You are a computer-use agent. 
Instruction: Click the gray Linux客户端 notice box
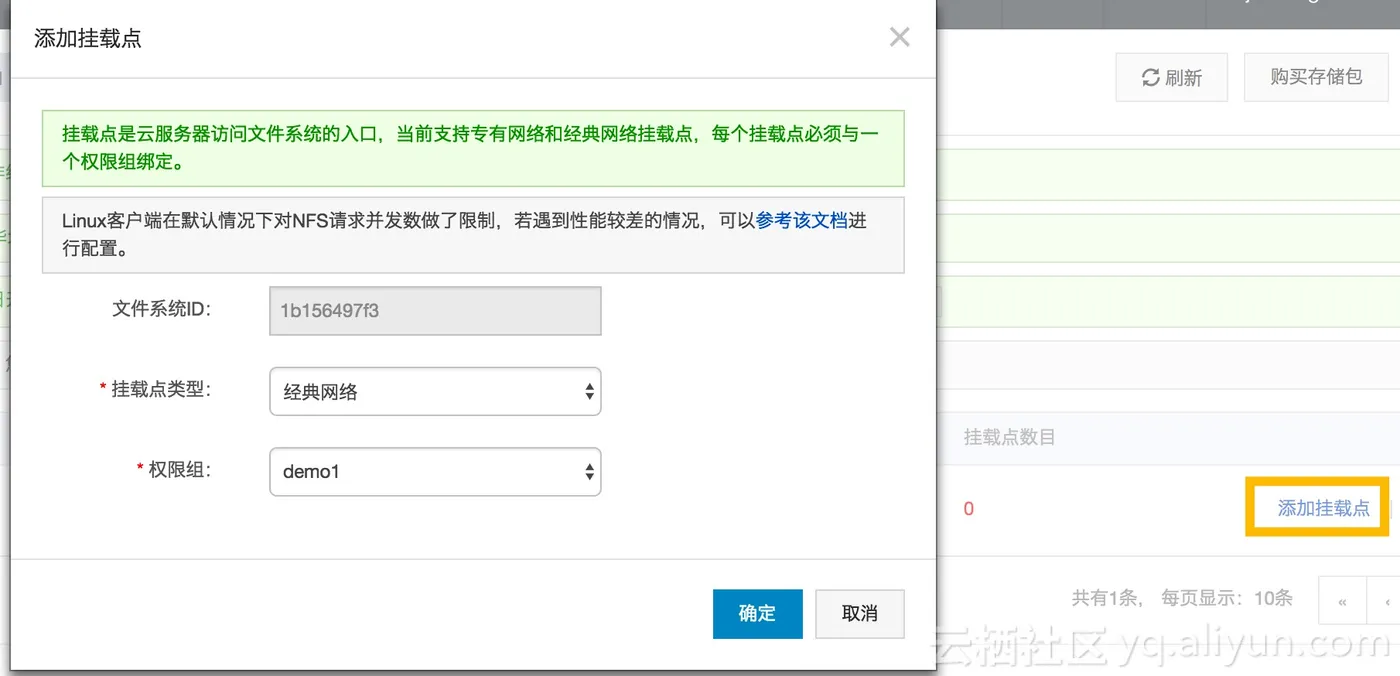(473, 235)
